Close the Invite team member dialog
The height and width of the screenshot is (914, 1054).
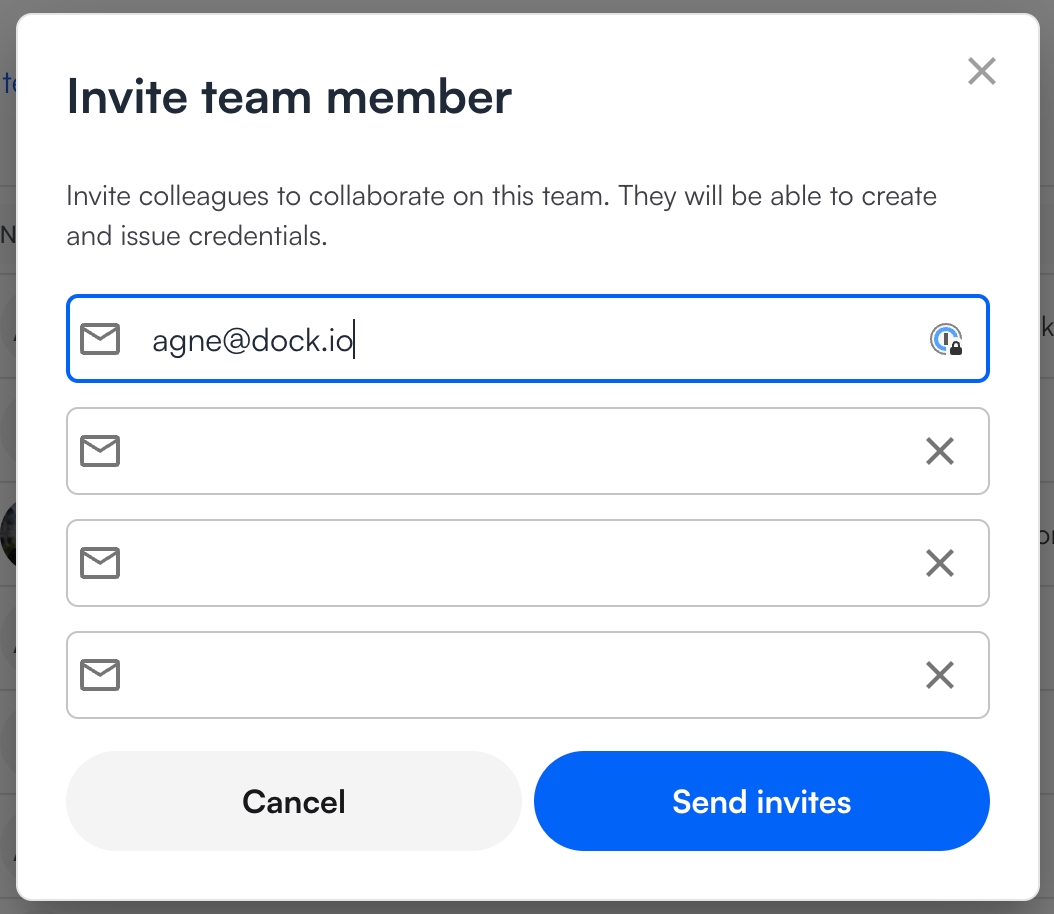981,72
